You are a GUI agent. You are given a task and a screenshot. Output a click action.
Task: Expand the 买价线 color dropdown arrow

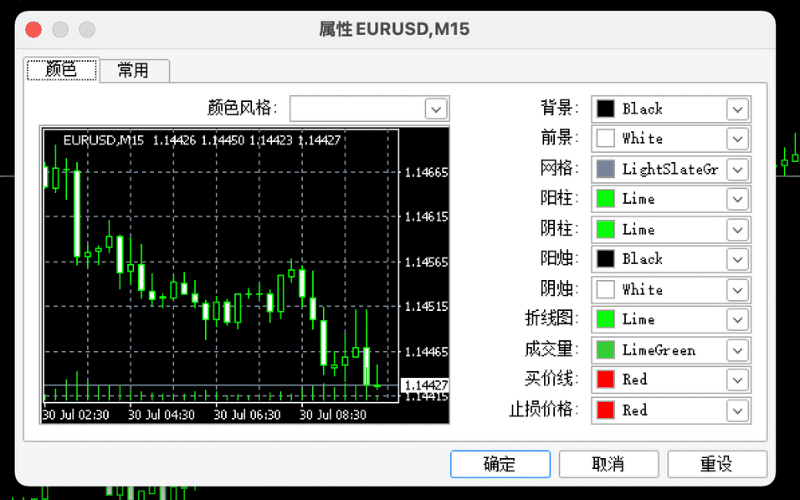737,380
